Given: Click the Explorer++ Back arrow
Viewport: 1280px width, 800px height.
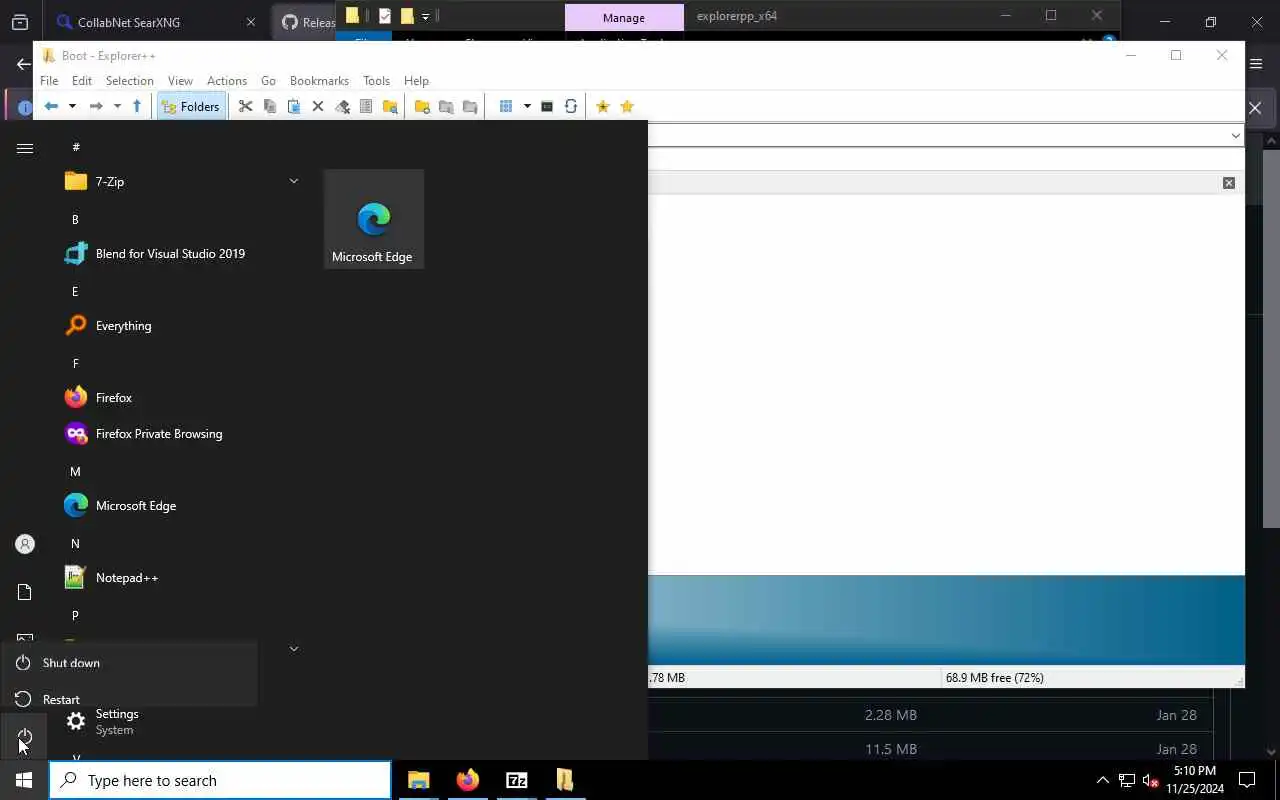Looking at the screenshot, I should point(51,106).
